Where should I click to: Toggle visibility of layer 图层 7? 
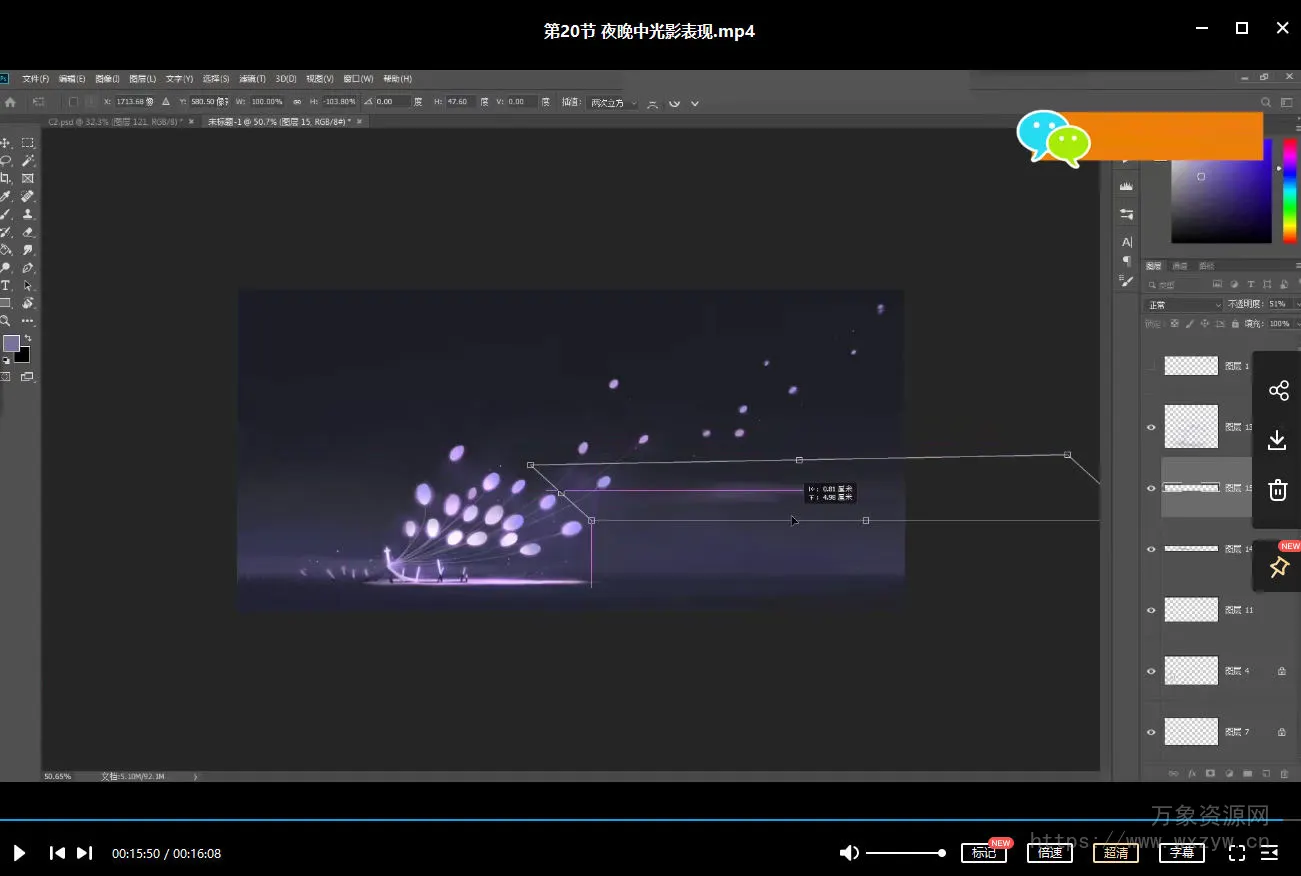click(x=1151, y=732)
